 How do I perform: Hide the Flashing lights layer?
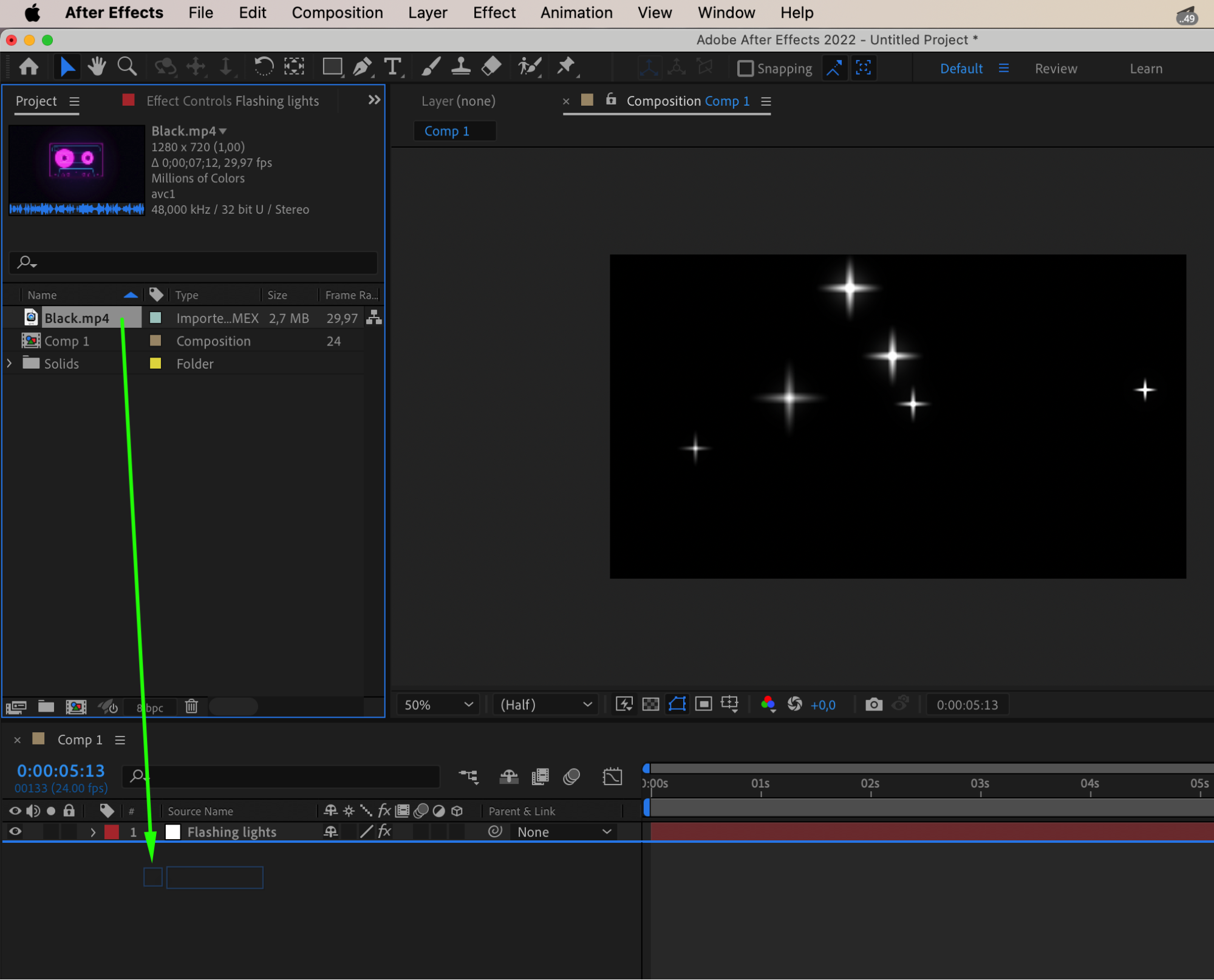point(15,832)
